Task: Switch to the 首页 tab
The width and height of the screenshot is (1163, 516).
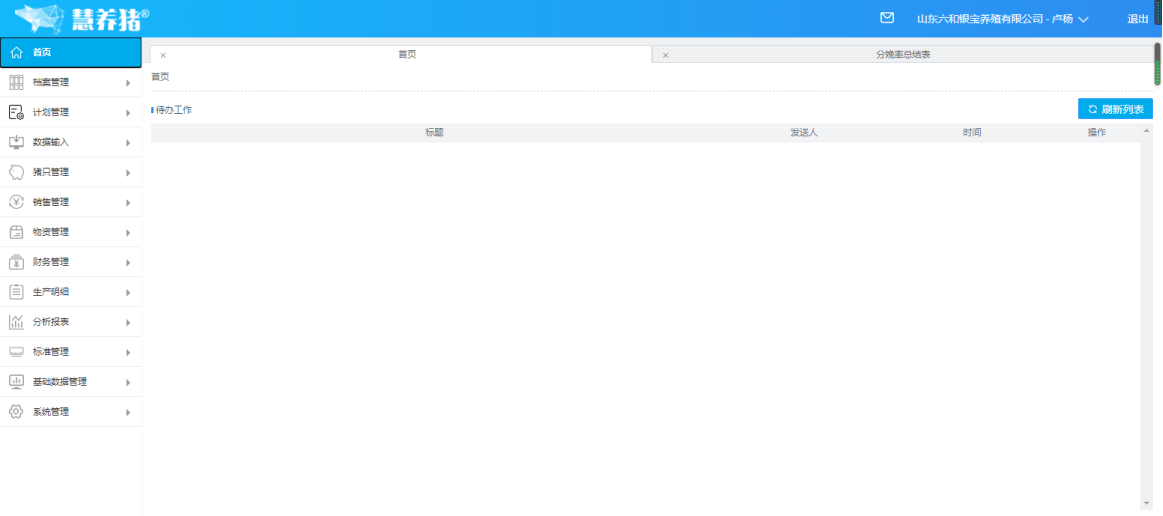Action: [x=401, y=54]
